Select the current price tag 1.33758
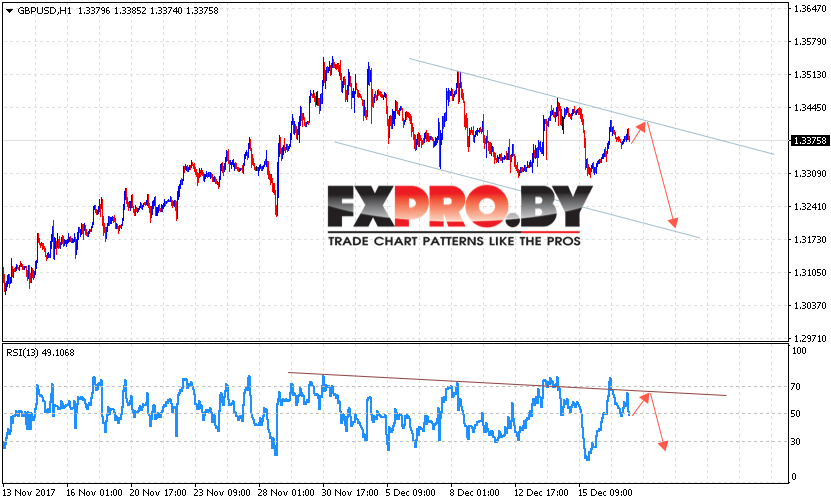 click(809, 140)
